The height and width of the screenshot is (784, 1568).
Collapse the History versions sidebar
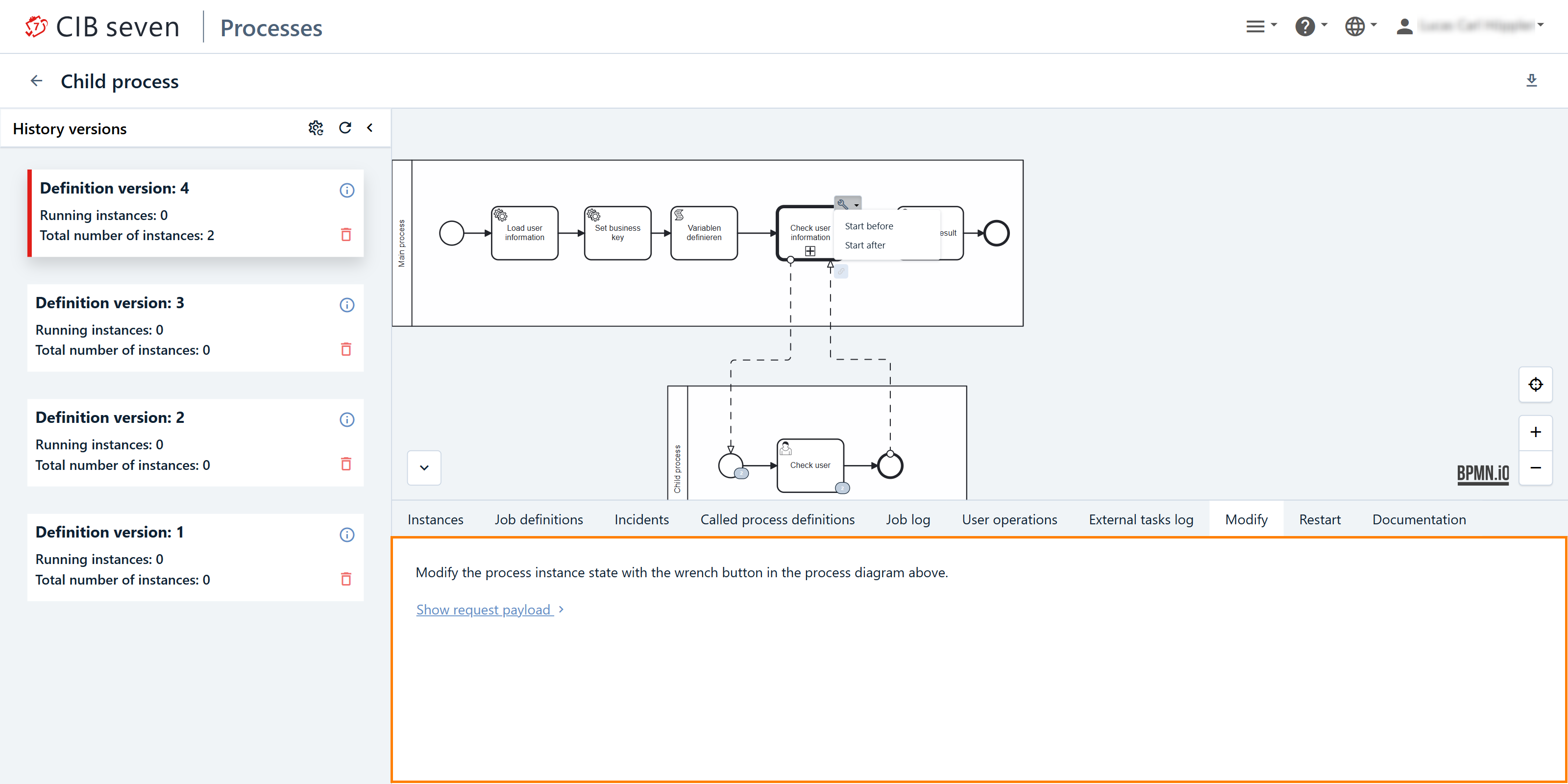point(369,128)
